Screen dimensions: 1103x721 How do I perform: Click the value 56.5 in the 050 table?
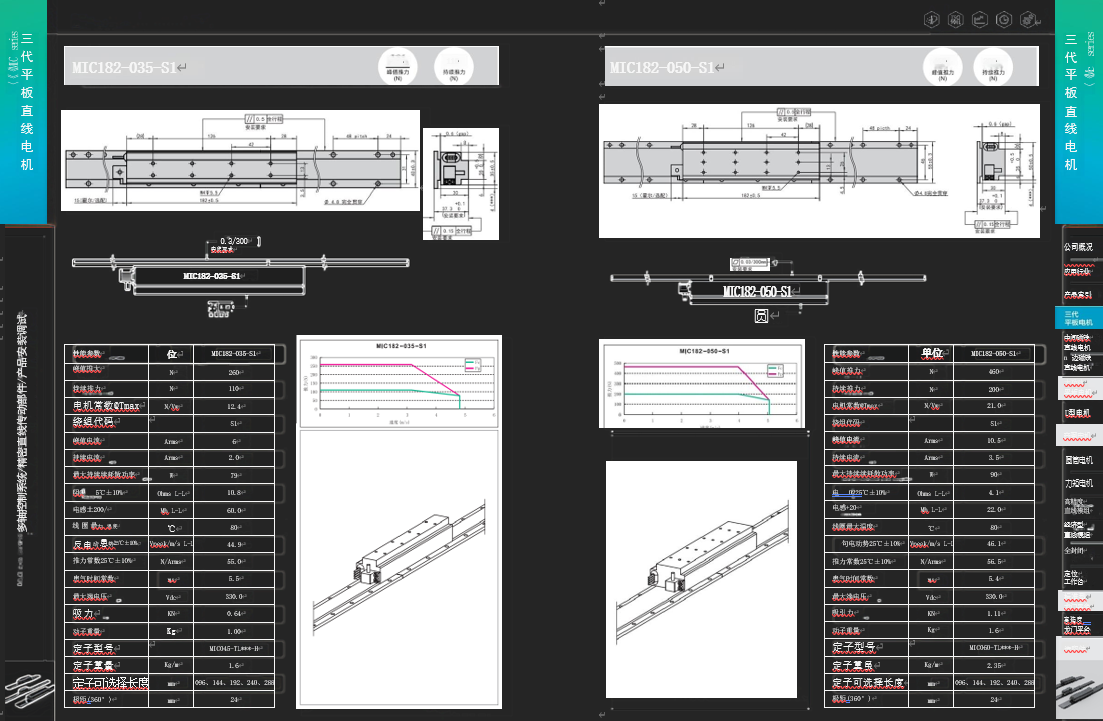994,561
